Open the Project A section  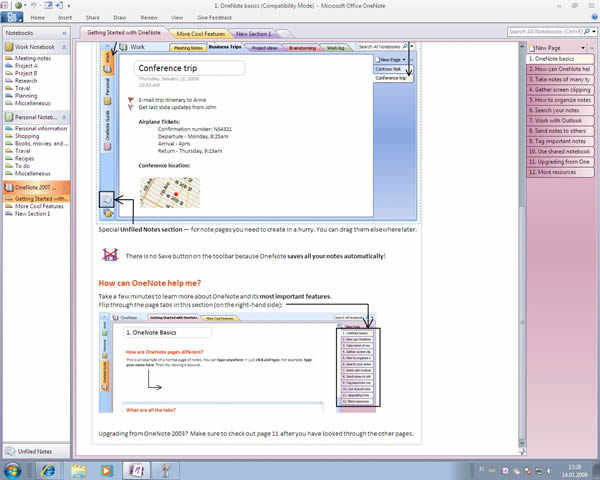coord(26,66)
